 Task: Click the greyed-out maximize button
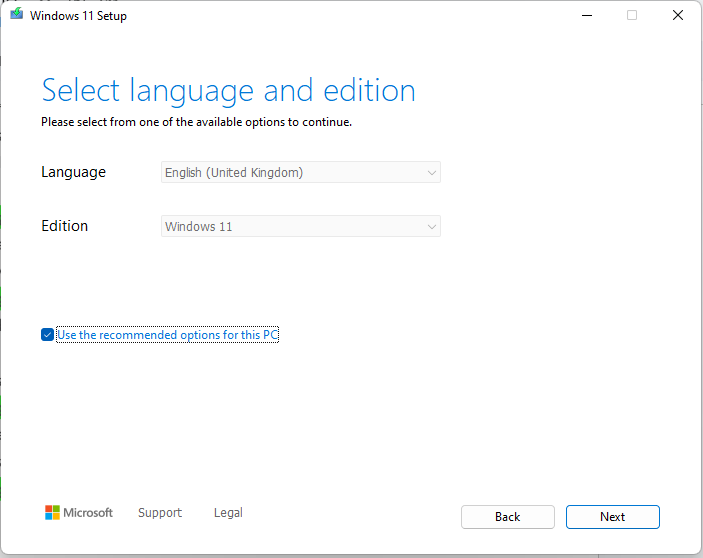pyautogui.click(x=632, y=16)
